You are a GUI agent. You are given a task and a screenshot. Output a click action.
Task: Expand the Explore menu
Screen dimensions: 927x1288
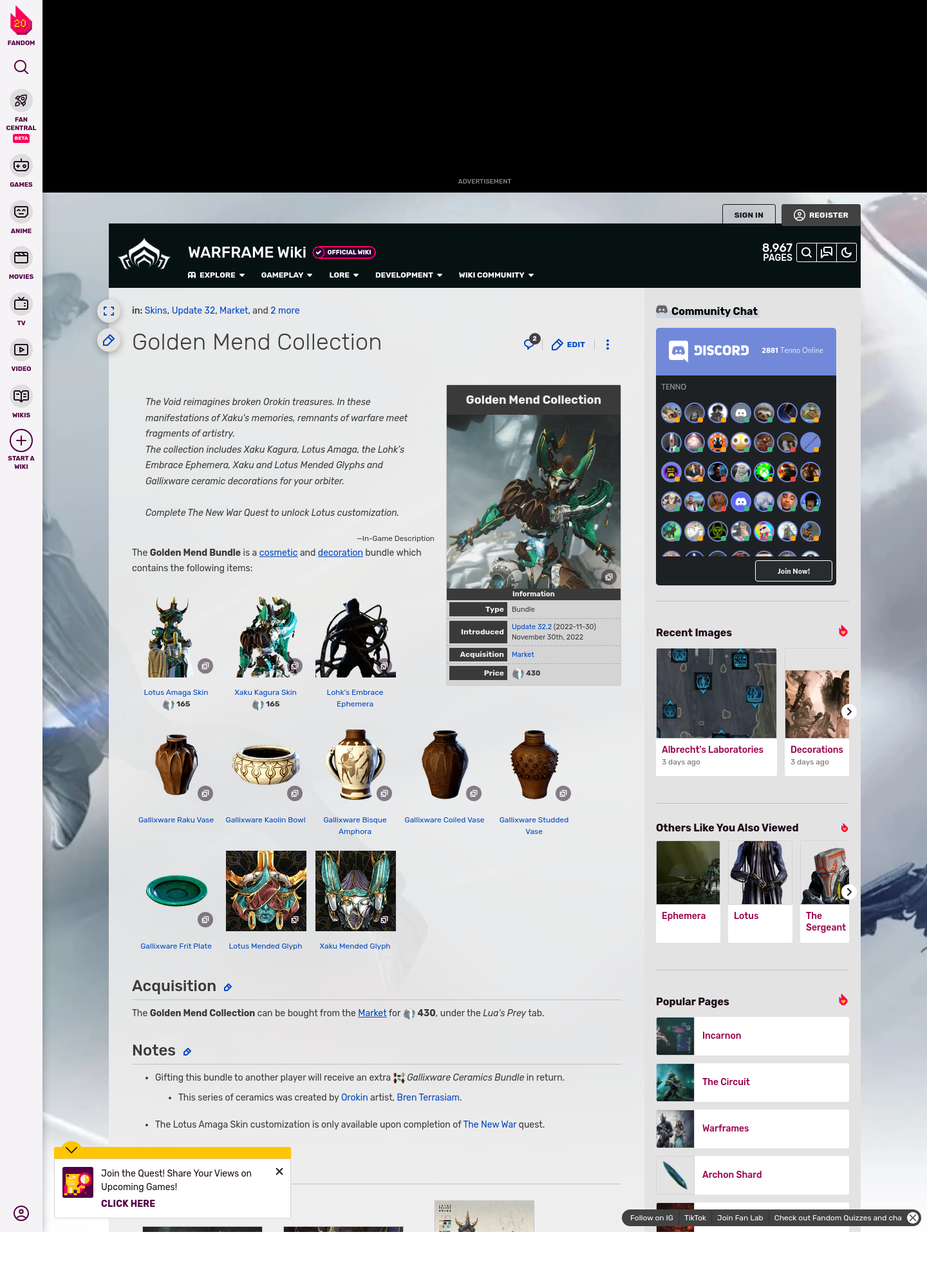tap(216, 275)
